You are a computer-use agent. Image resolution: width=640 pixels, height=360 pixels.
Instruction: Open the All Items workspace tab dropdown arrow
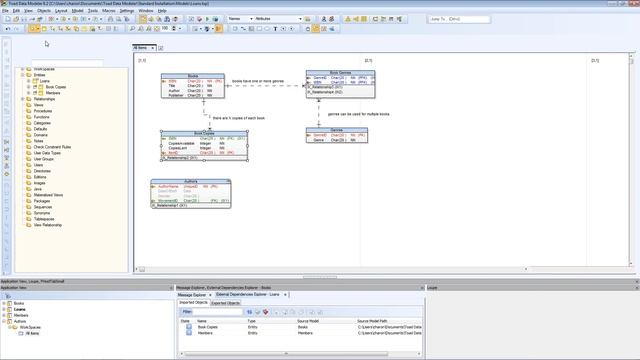coord(153,48)
